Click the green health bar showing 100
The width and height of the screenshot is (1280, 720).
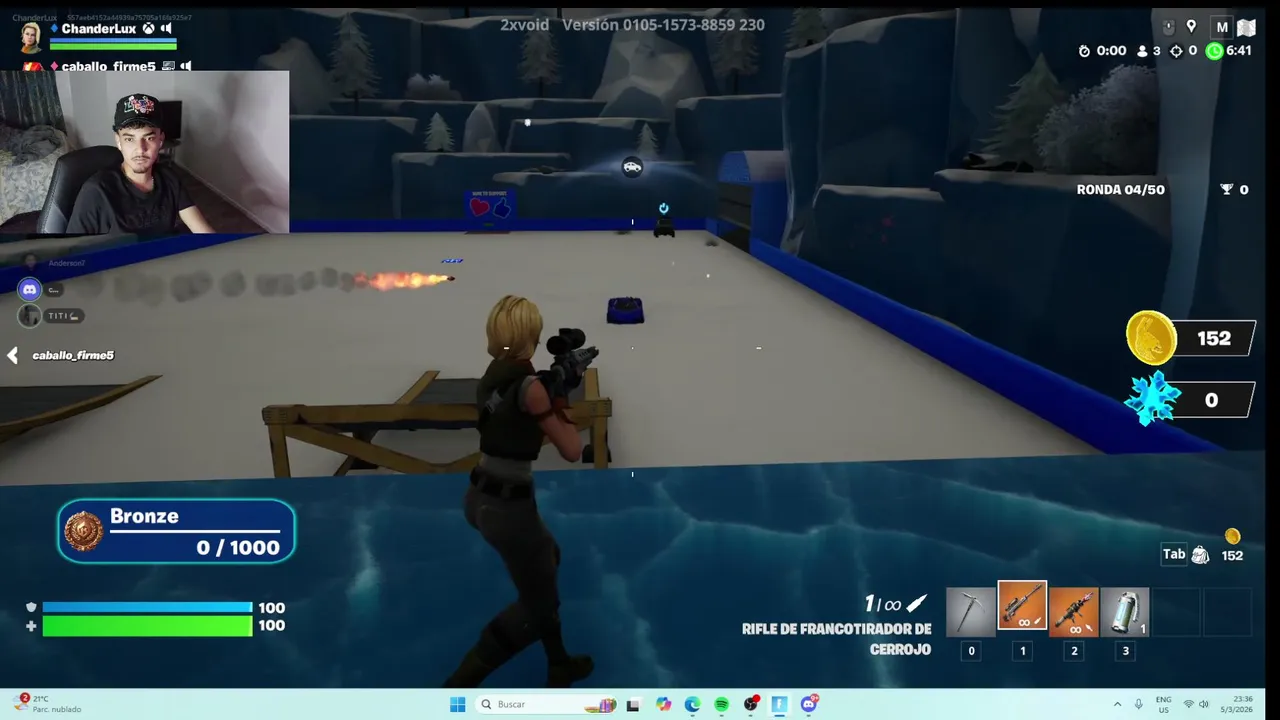(x=147, y=626)
